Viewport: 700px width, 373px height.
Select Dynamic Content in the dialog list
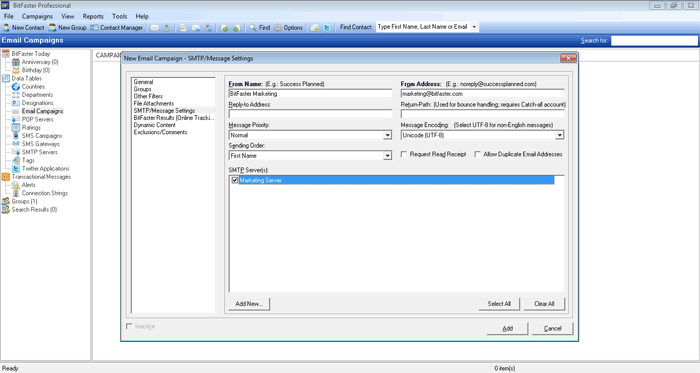(x=154, y=125)
